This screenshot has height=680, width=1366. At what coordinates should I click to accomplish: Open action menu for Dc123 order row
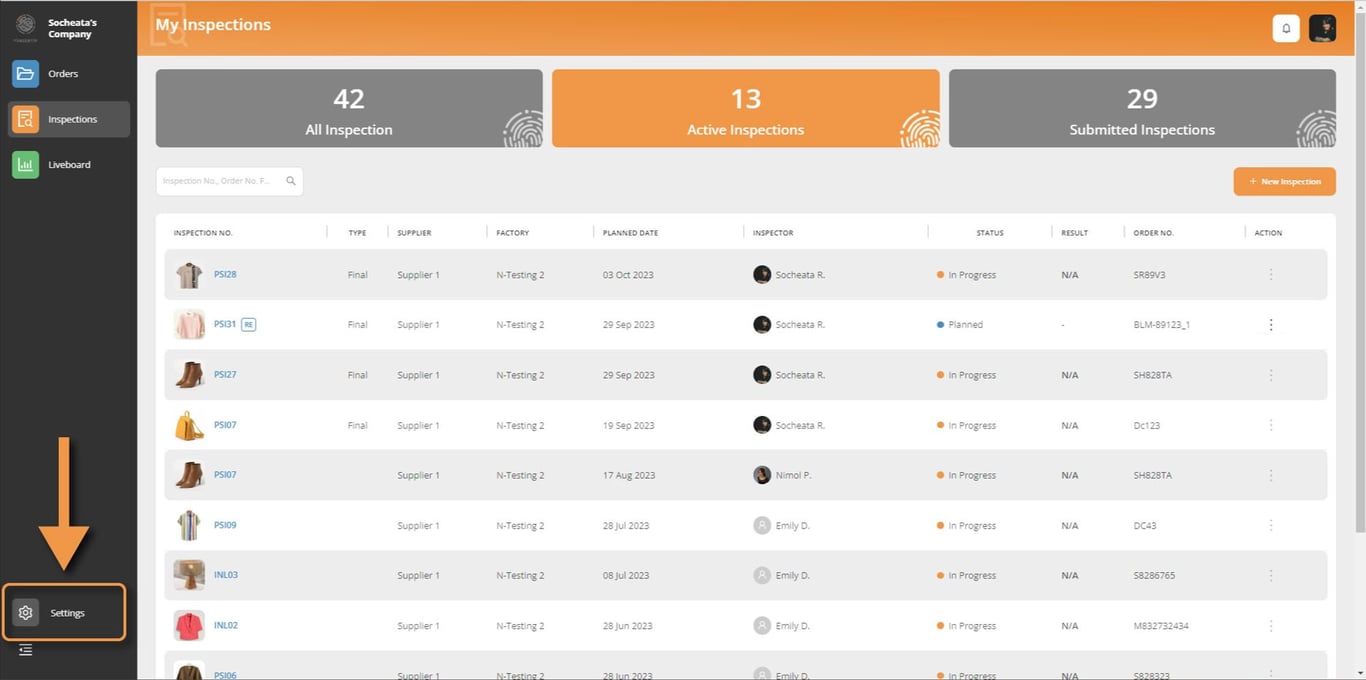1271,425
